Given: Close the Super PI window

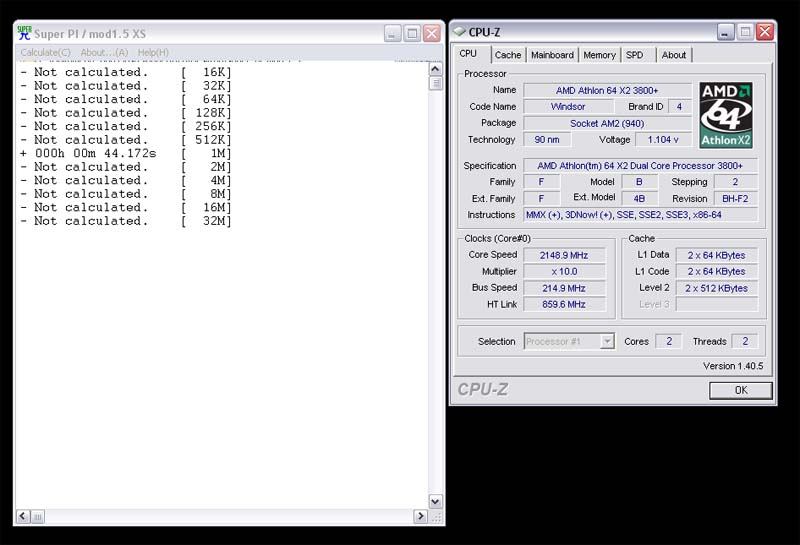Looking at the screenshot, I should click(432, 34).
